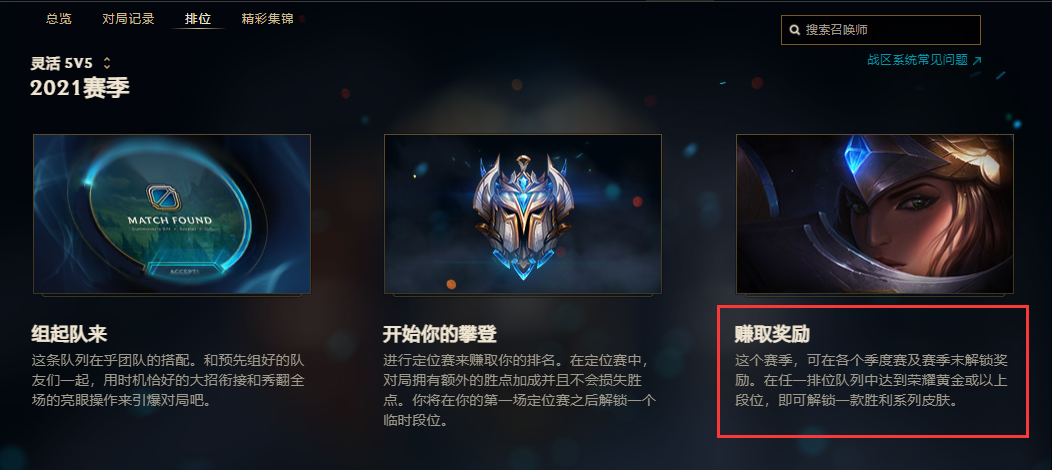The image size is (1052, 470).
Task: Click the 2021赛季 season title
Action: (80, 88)
